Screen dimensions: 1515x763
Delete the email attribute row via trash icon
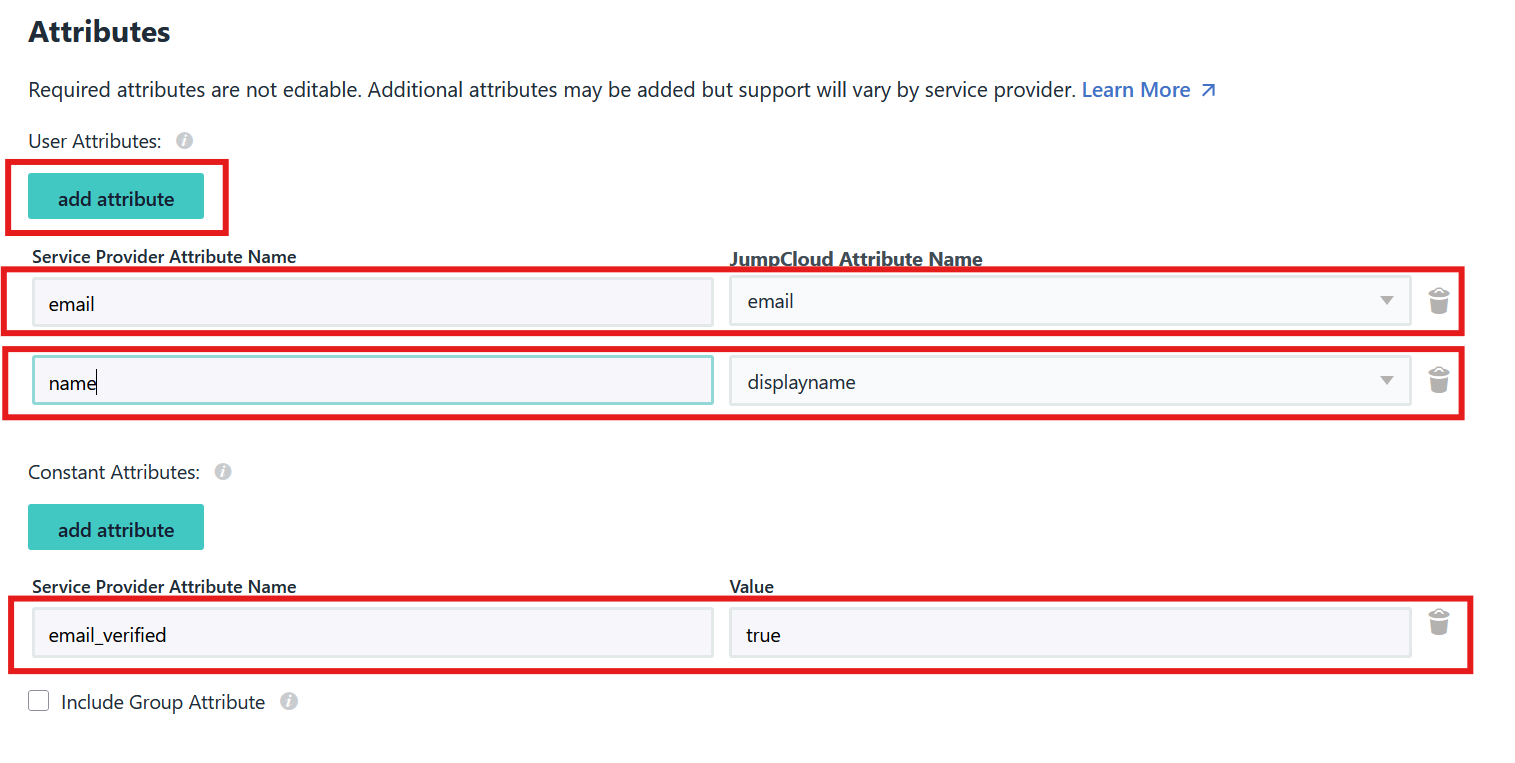(1439, 300)
